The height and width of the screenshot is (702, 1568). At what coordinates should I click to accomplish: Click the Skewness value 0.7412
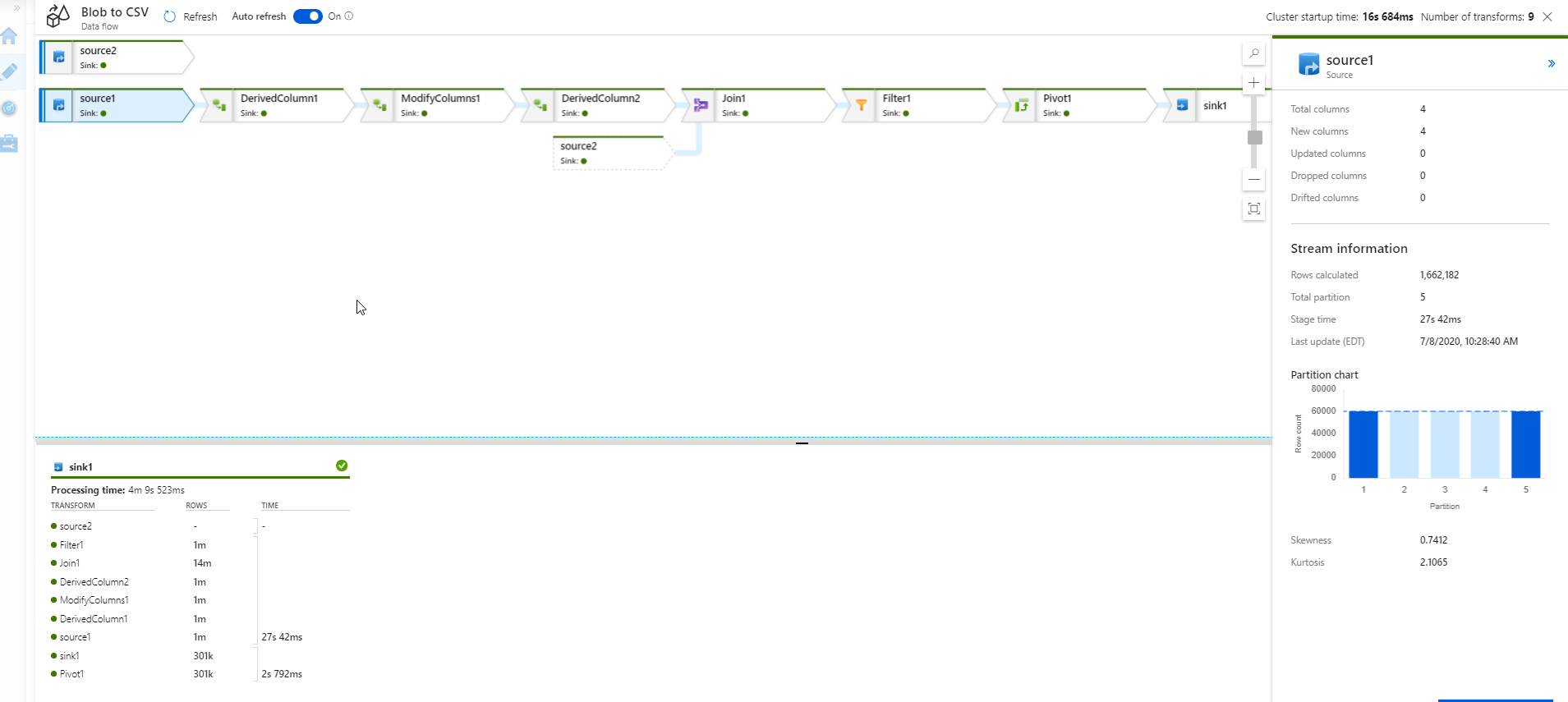point(1434,540)
